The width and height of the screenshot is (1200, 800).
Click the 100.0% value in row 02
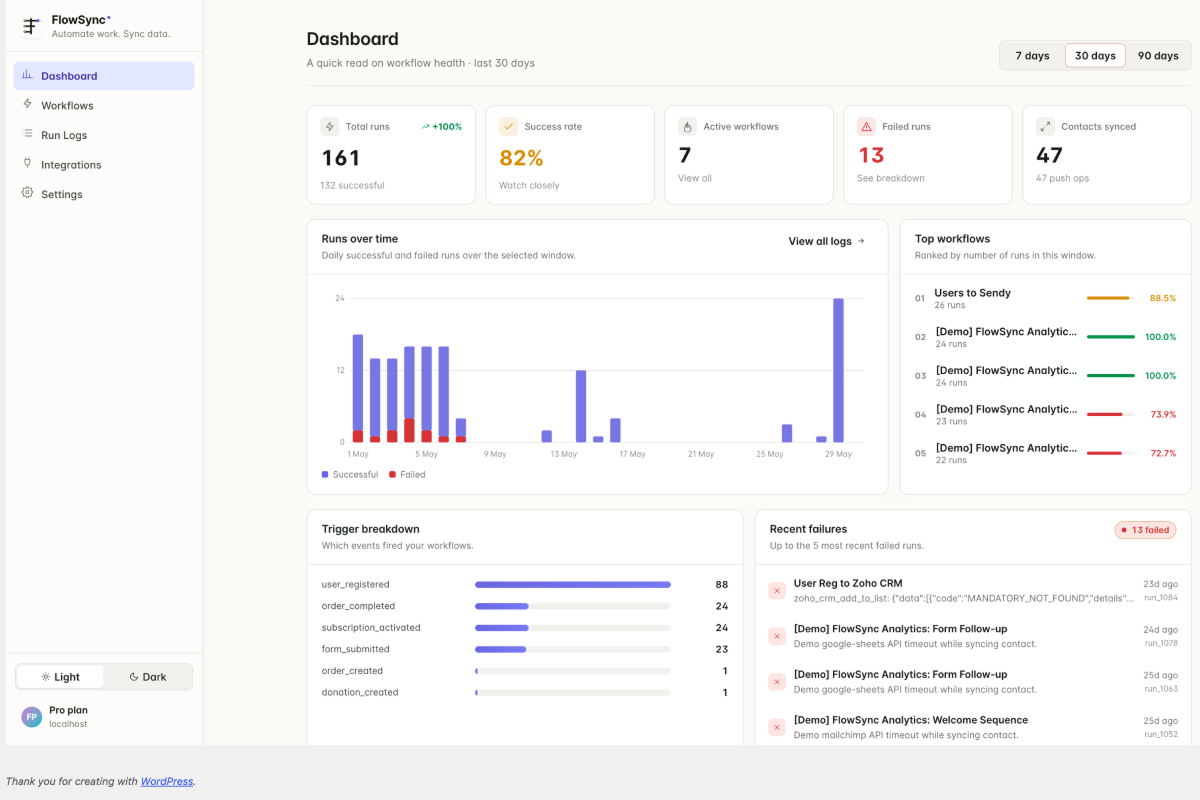[1160, 337]
